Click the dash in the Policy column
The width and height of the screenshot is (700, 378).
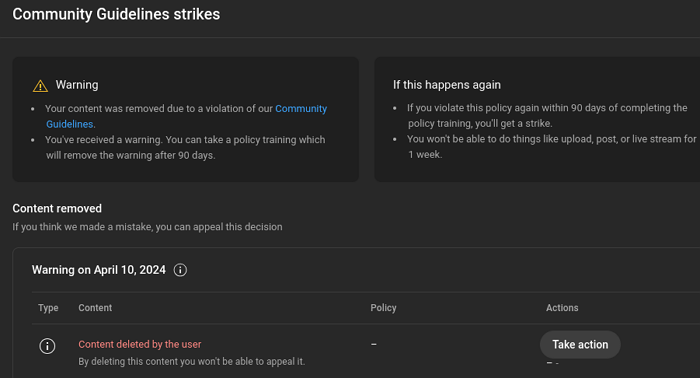(374, 344)
